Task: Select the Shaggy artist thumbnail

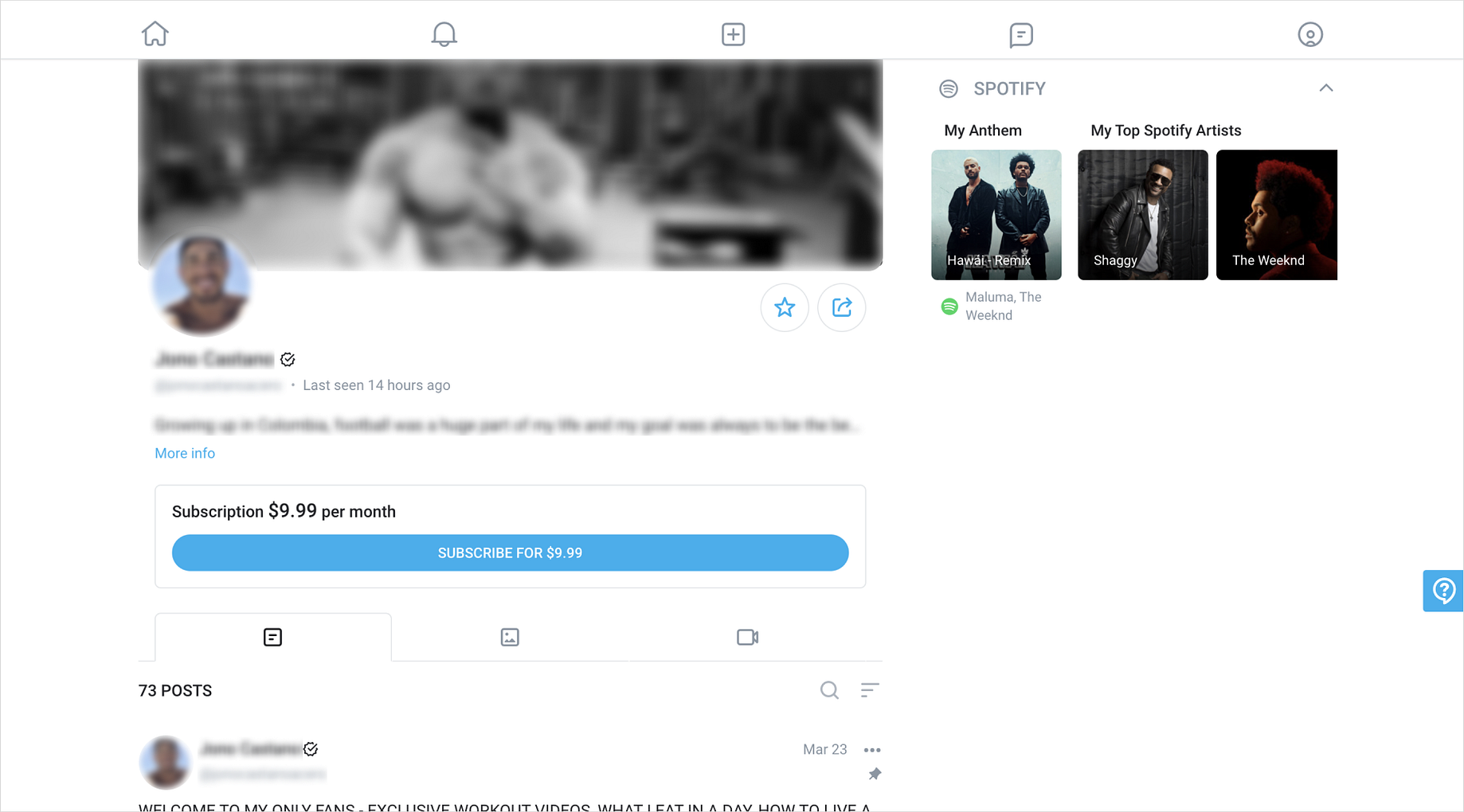Action: pyautogui.click(x=1143, y=215)
